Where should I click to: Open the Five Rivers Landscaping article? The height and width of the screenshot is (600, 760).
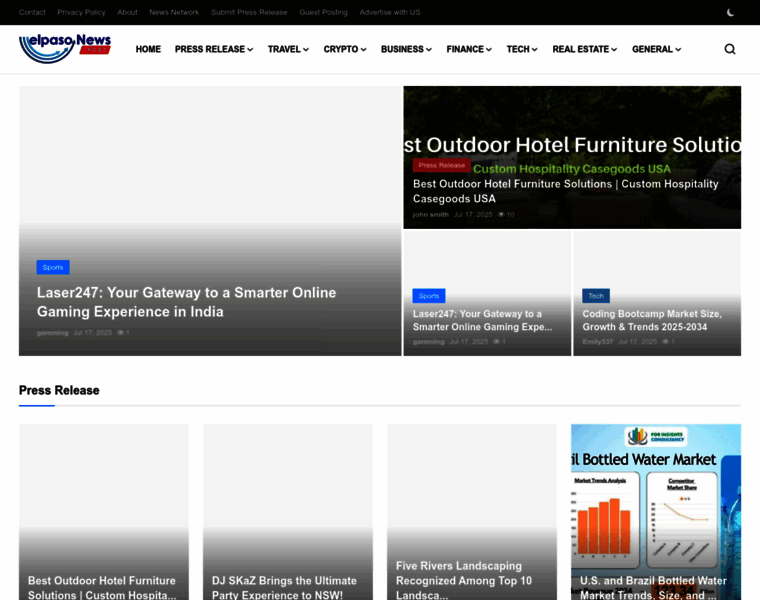tap(464, 580)
